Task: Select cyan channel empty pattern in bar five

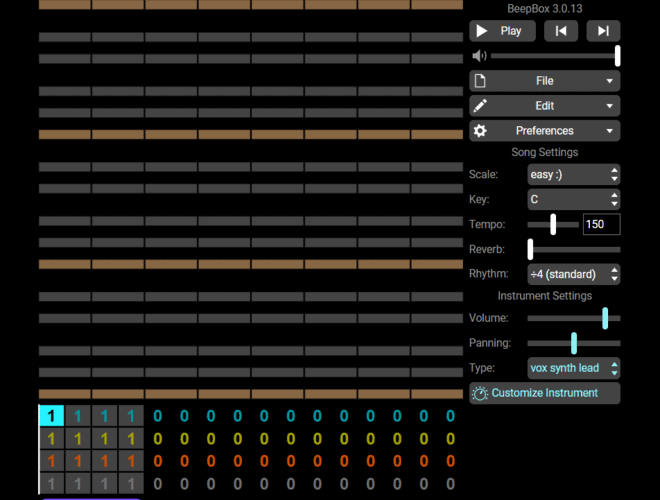Action: coord(157,416)
